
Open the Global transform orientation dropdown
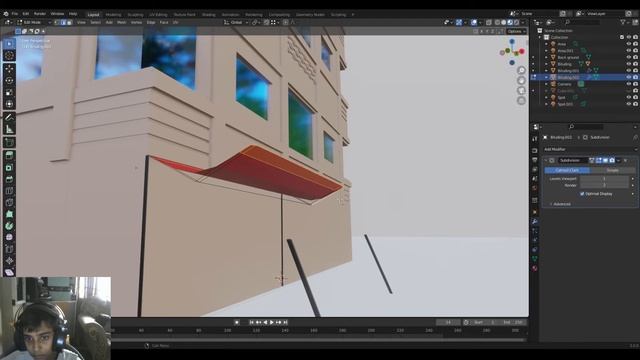click(x=236, y=22)
